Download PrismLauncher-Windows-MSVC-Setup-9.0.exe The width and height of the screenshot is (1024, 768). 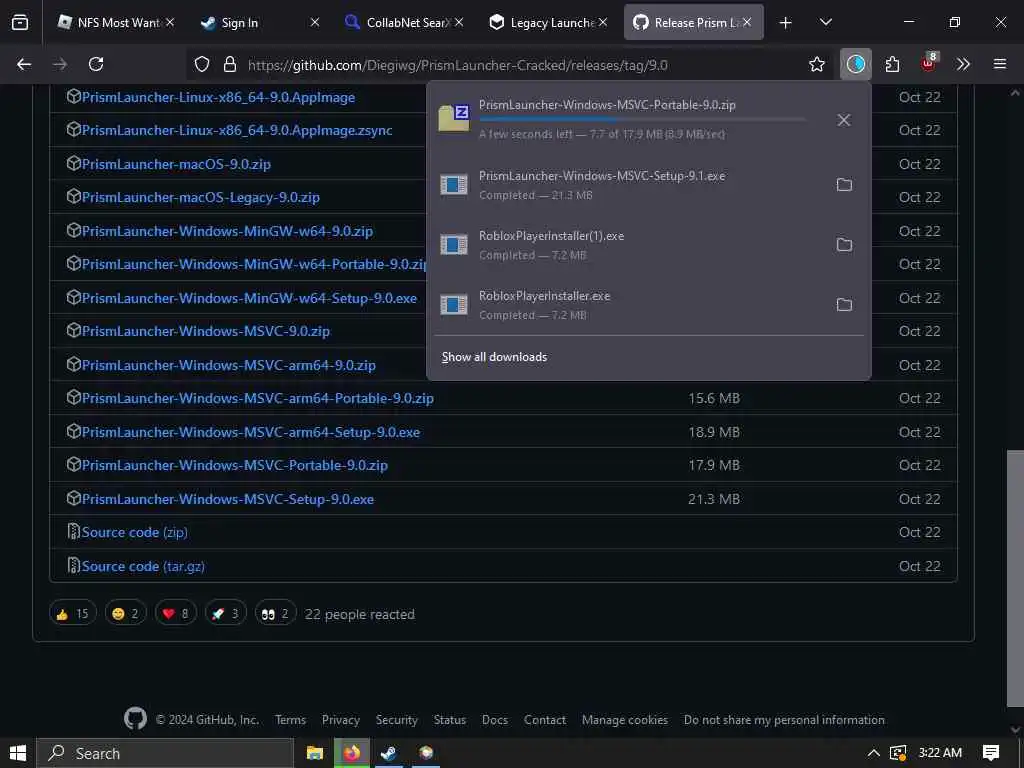[x=227, y=499]
